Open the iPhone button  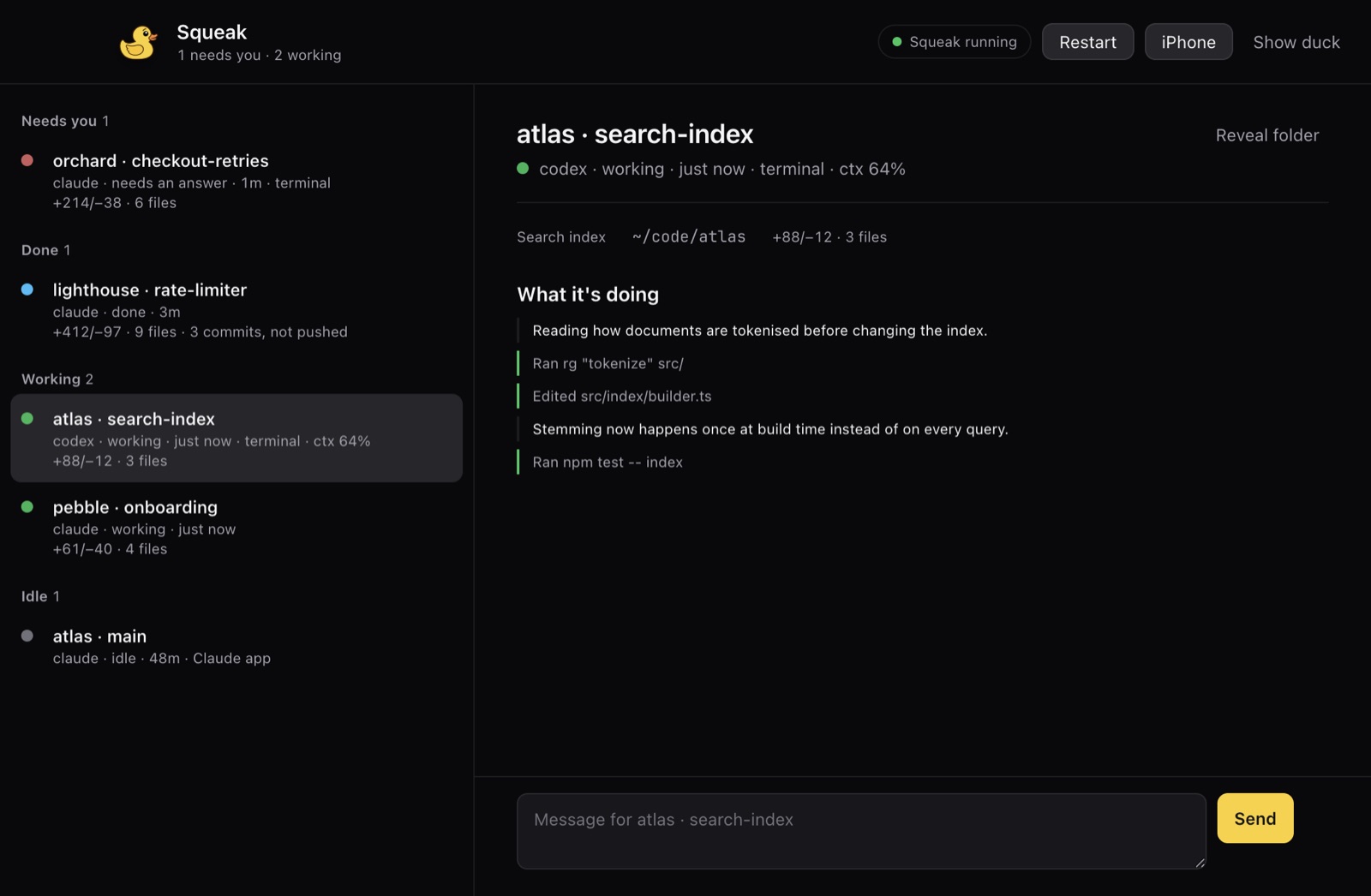(1188, 42)
